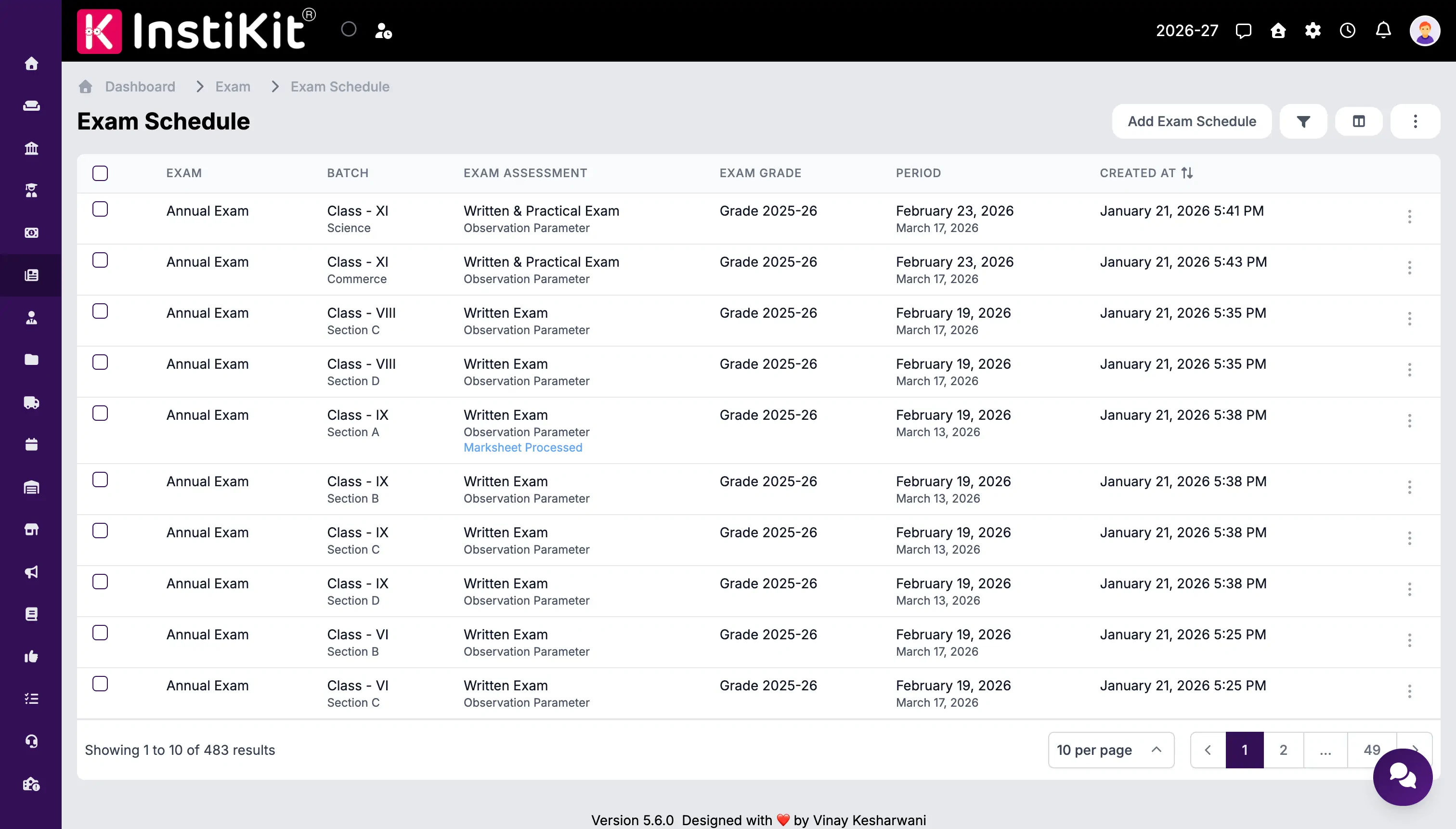Jump to last page 49
The image size is (1456, 829).
pyautogui.click(x=1372, y=750)
